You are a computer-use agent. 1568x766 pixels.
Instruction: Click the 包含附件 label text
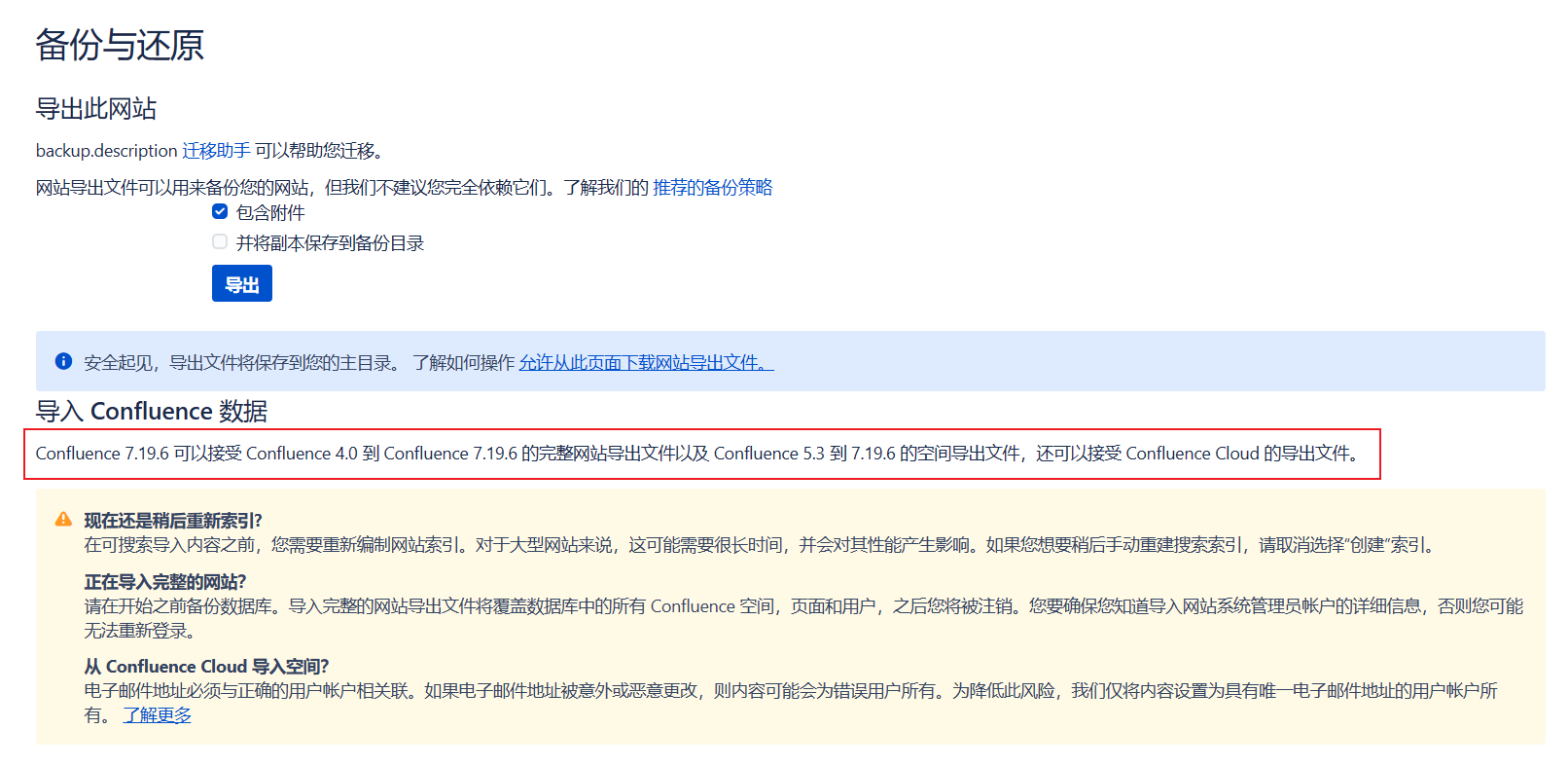tap(270, 213)
